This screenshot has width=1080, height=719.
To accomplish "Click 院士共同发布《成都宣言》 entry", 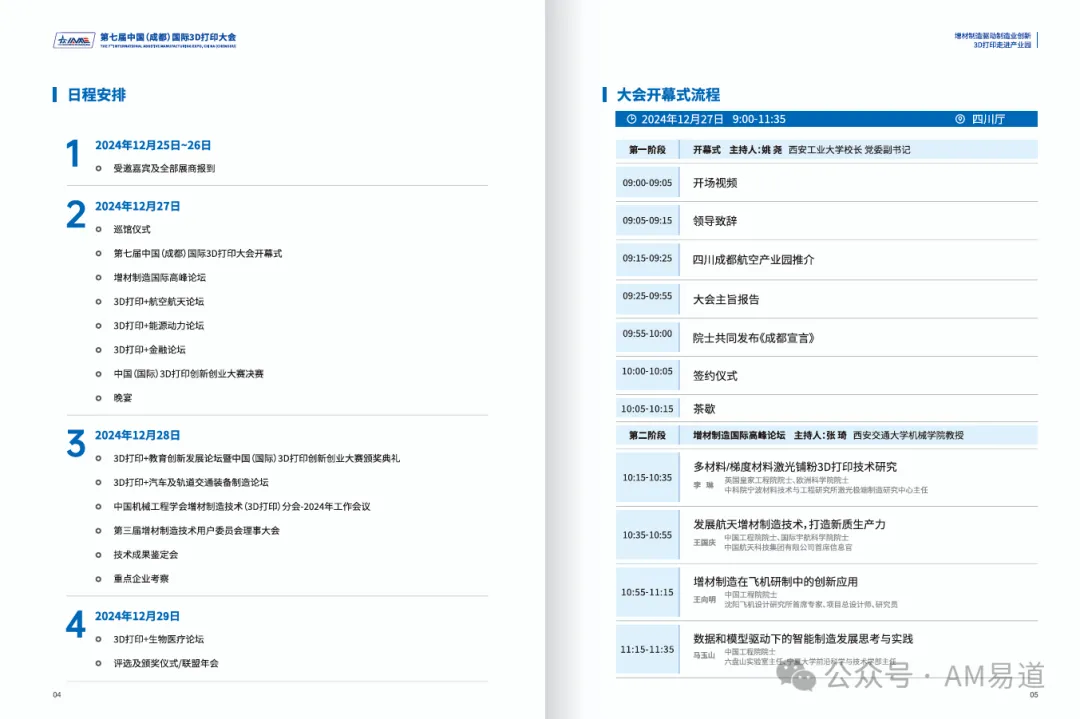I will [754, 338].
